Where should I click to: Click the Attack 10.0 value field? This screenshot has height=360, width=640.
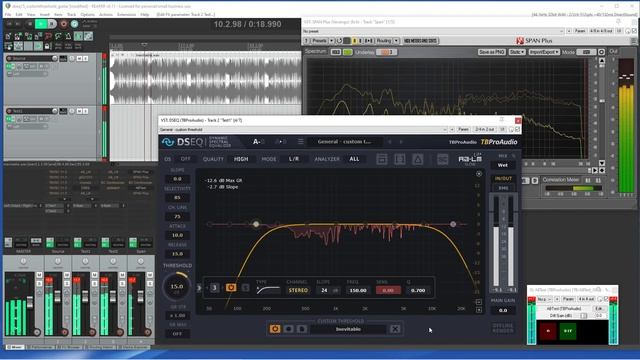pyautogui.click(x=177, y=235)
